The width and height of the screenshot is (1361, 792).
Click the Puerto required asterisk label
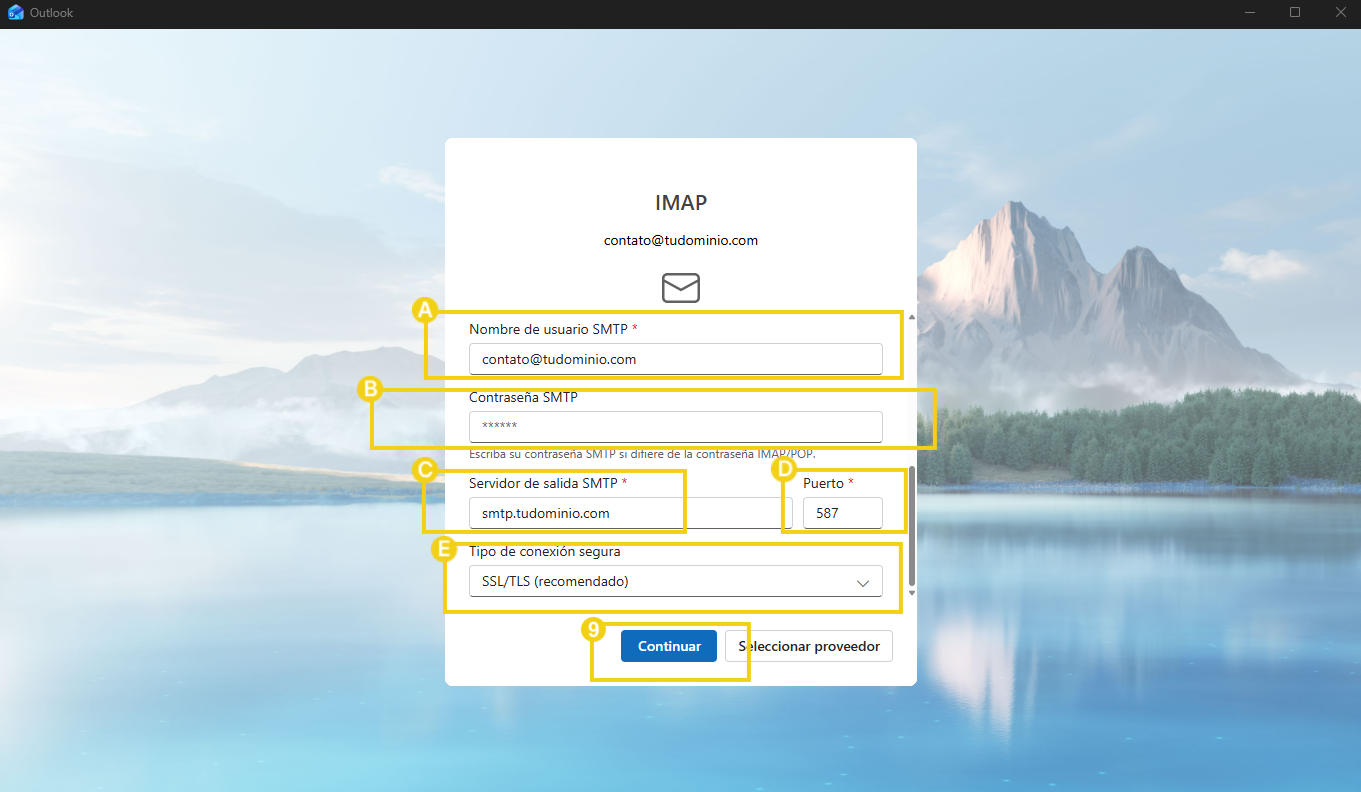click(x=850, y=482)
